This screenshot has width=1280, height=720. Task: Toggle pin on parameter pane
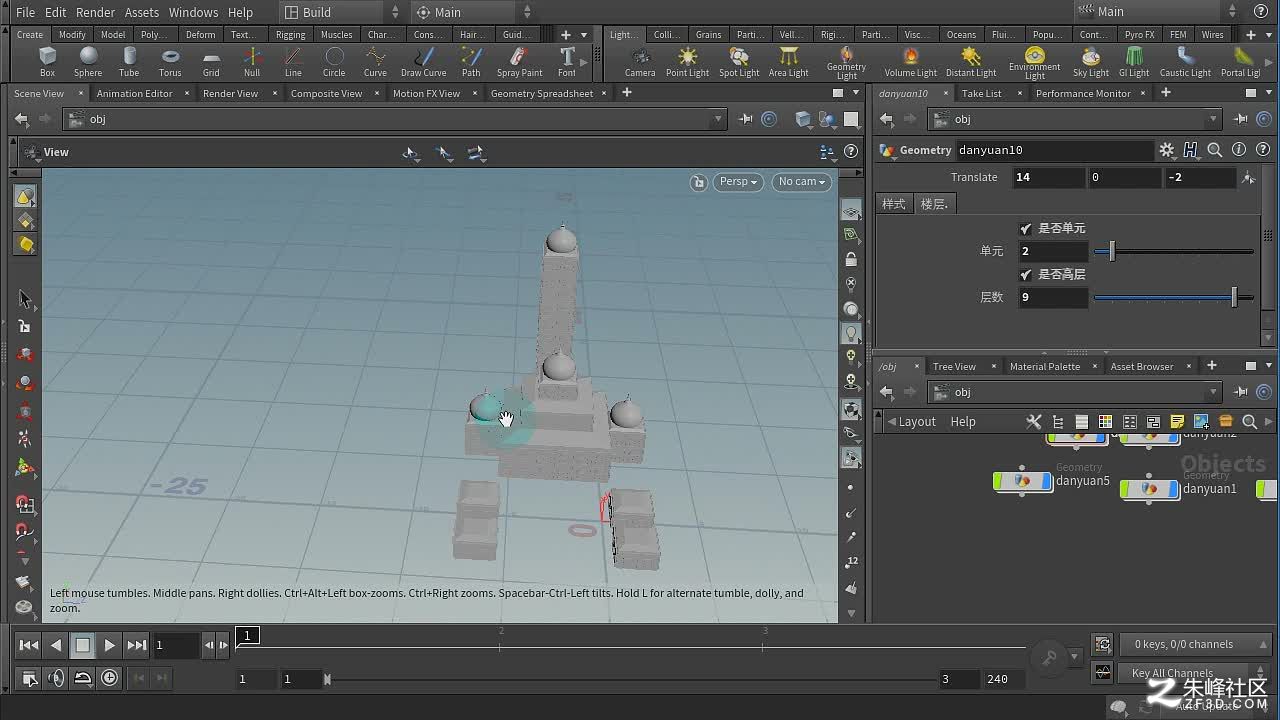1241,119
